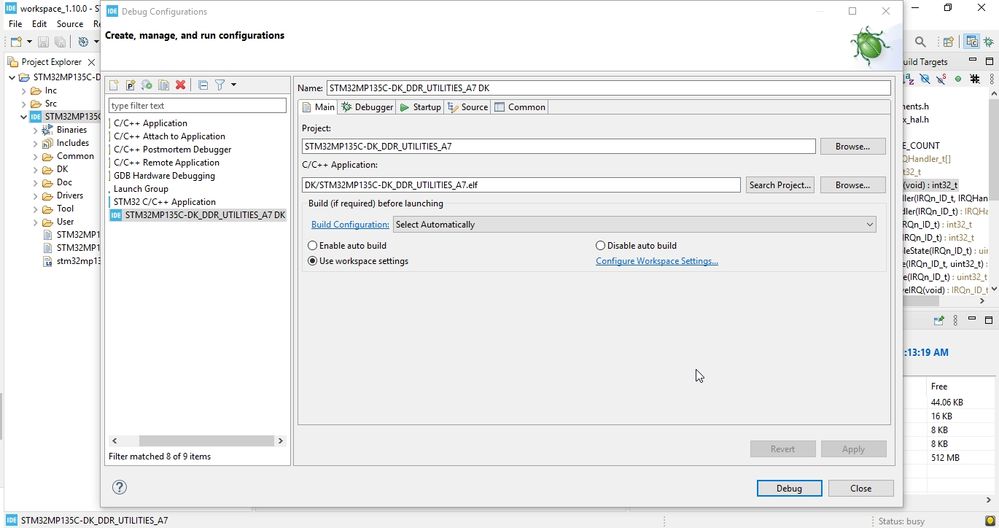Click the type filter text field
The height and width of the screenshot is (528, 999).
coord(197,106)
